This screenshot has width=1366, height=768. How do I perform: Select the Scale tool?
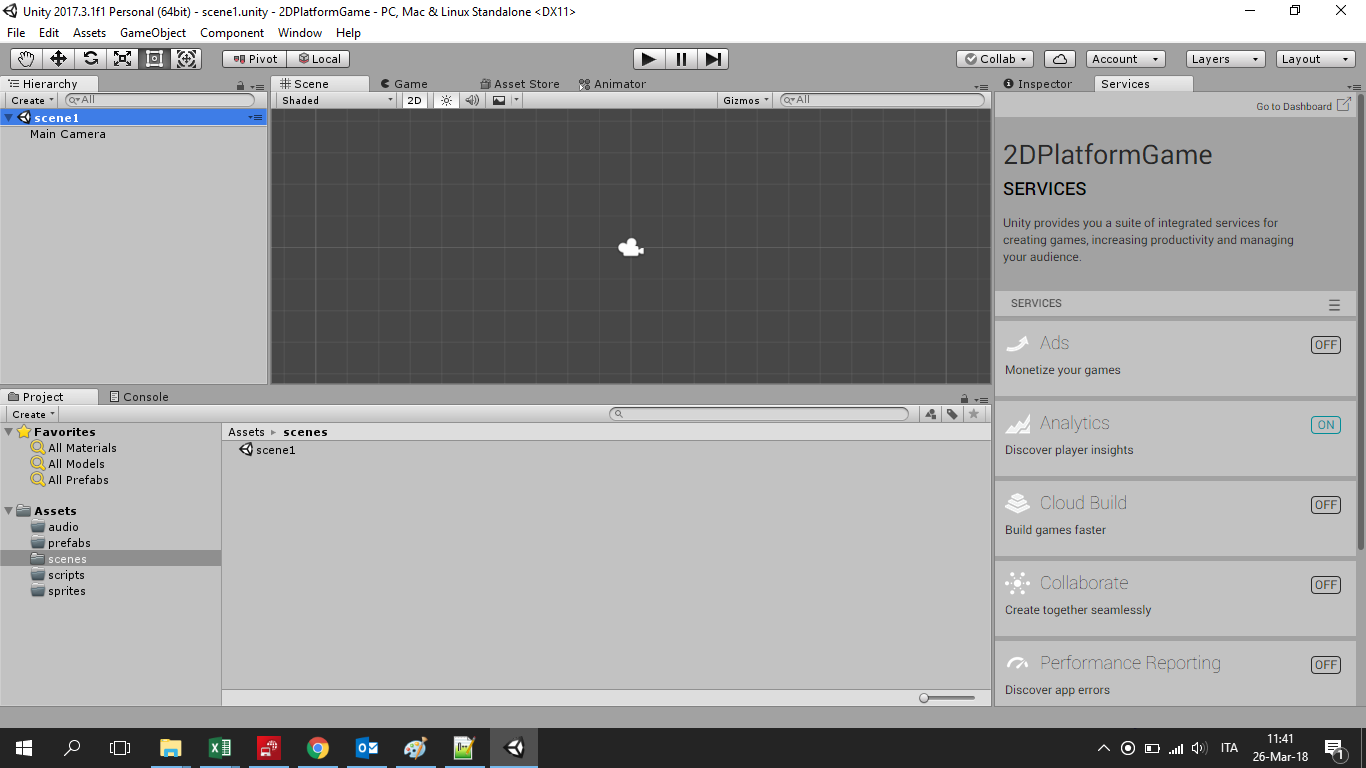click(x=122, y=59)
